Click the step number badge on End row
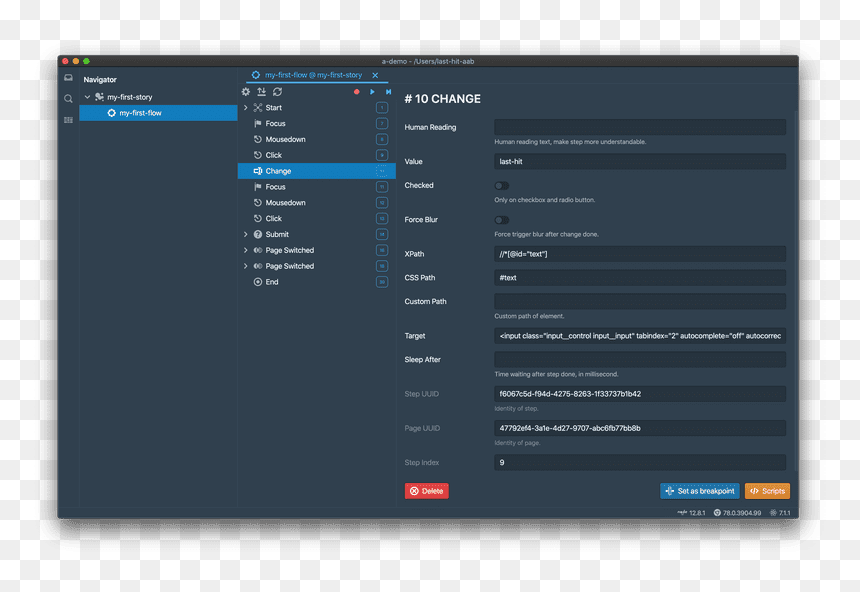The width and height of the screenshot is (860, 592). coord(382,282)
